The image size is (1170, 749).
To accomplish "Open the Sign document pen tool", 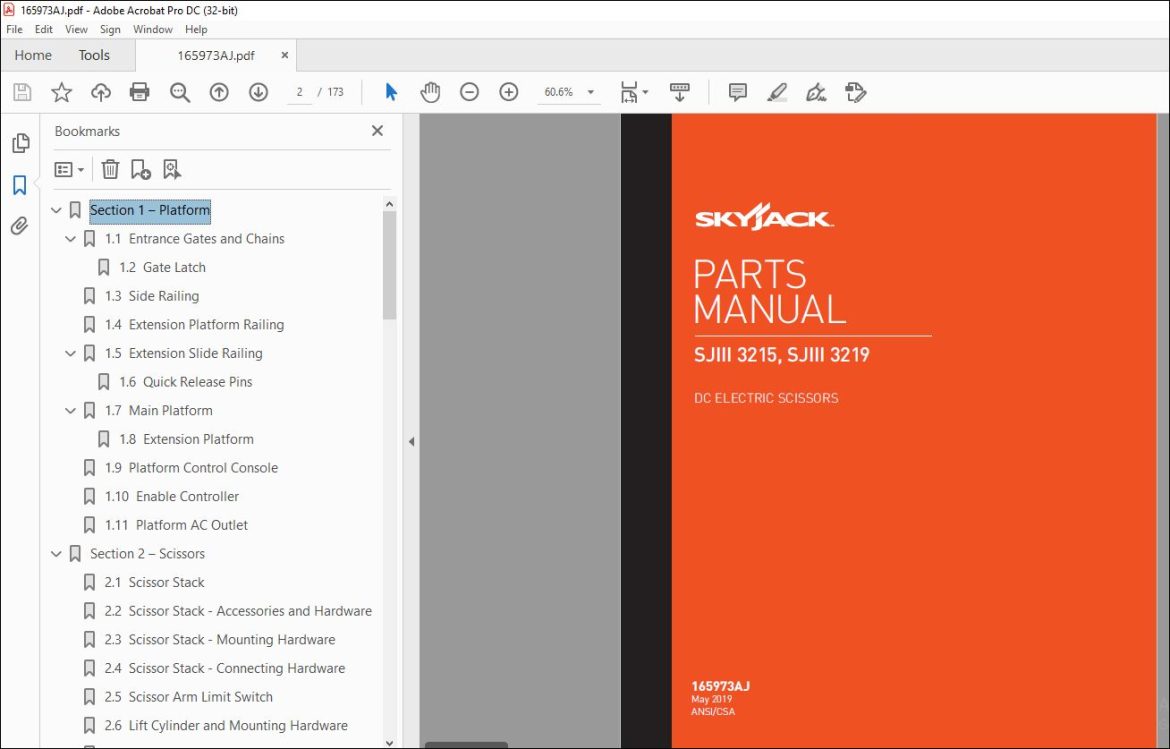I will [x=816, y=93].
